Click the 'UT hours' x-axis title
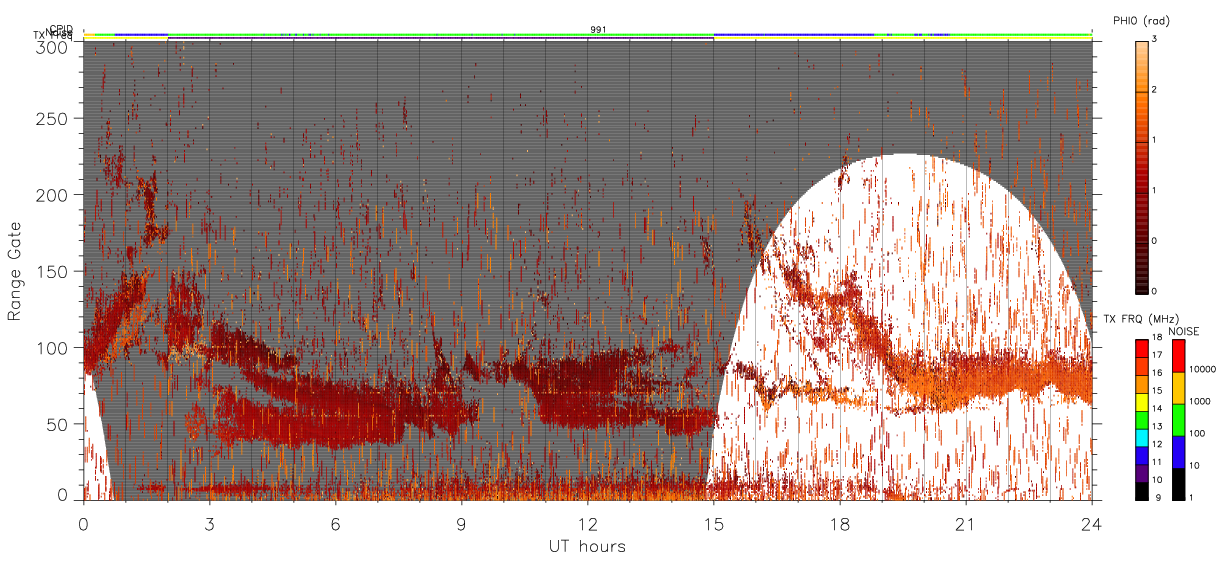The height and width of the screenshot is (567, 1228). click(x=587, y=547)
